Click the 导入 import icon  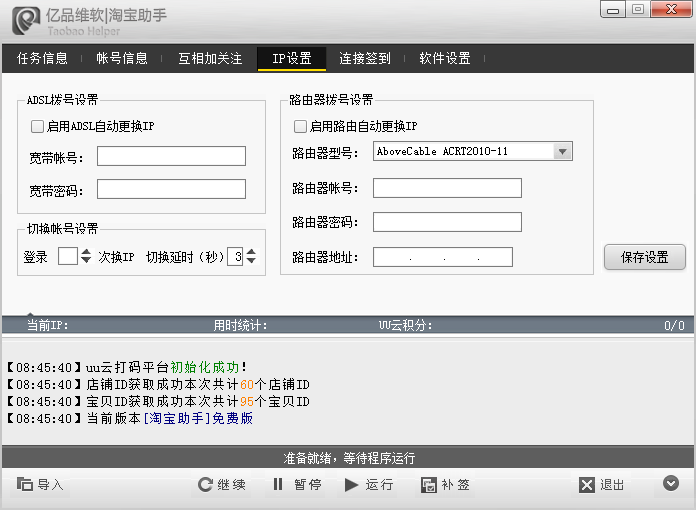click(25, 485)
